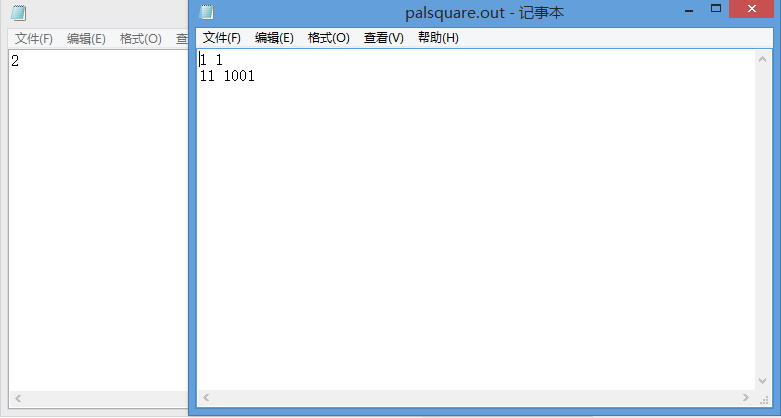Click resize grip at palsquare.out bottom-right corner
The height and width of the screenshot is (418, 781).
tap(764, 400)
